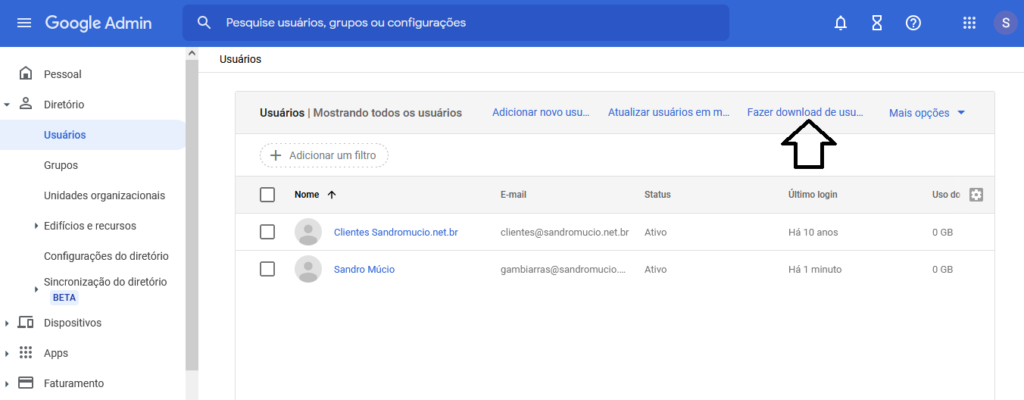
Task: Click Adicionar novo usuário link
Action: (x=541, y=113)
